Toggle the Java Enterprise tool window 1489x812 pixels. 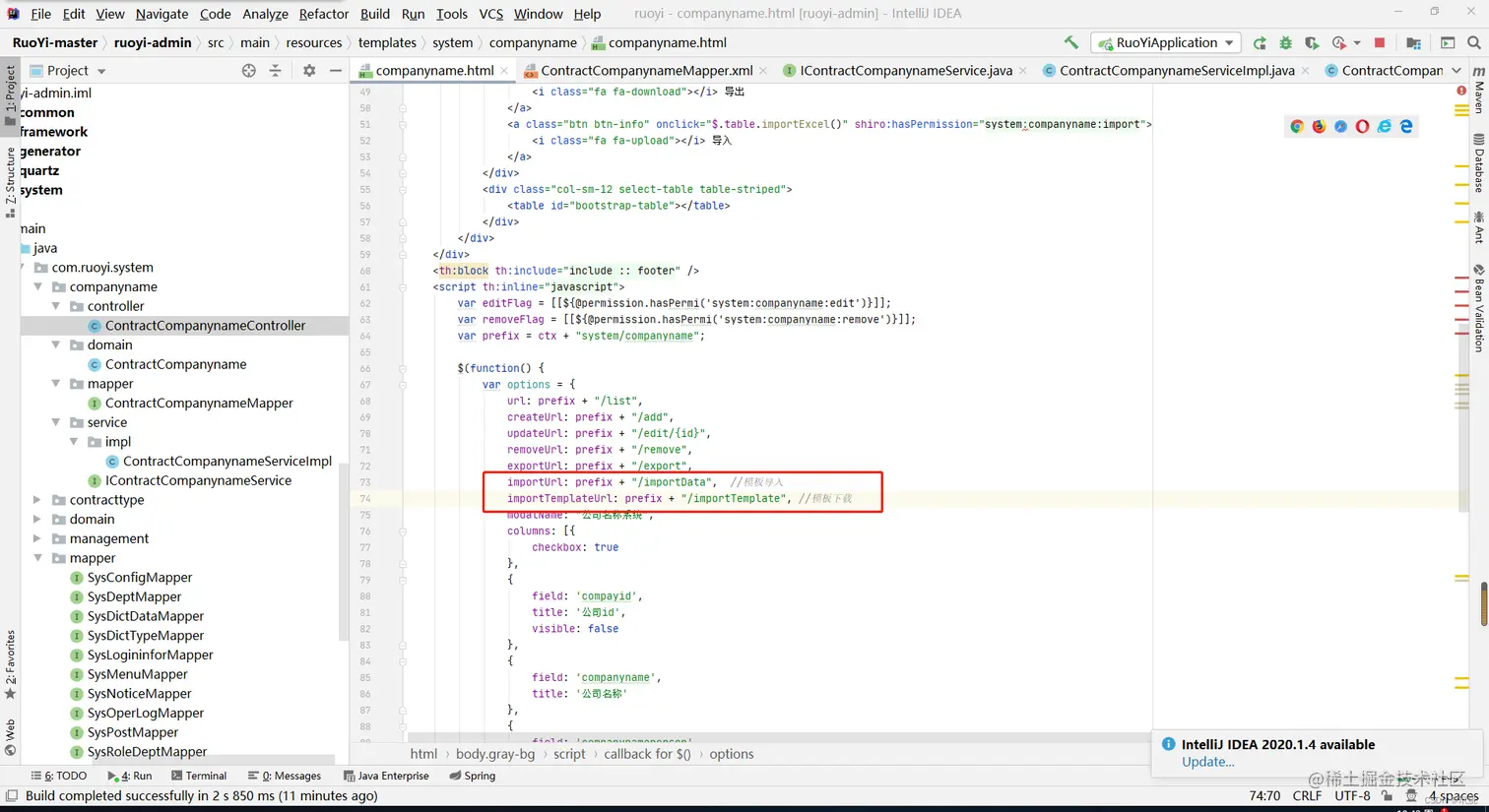[386, 776]
